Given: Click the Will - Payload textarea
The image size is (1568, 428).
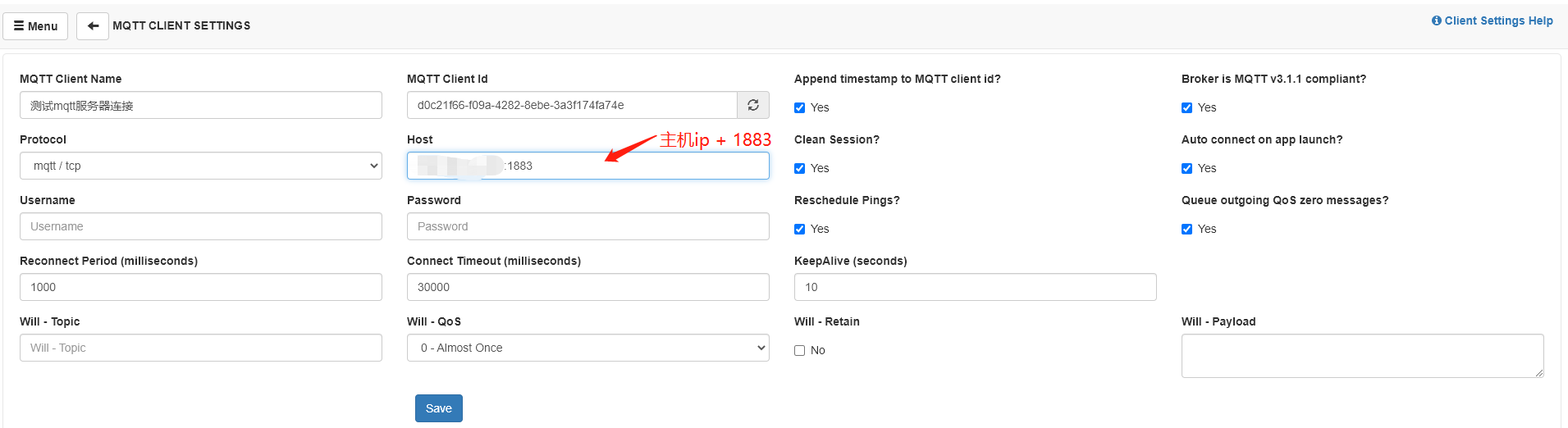Looking at the screenshot, I should tap(1362, 356).
